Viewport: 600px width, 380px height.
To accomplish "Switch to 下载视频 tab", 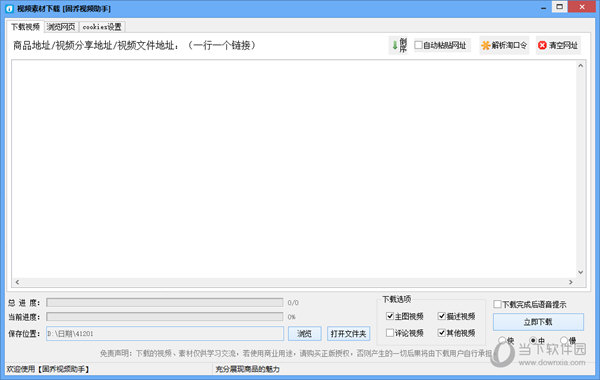I will 25,27.
